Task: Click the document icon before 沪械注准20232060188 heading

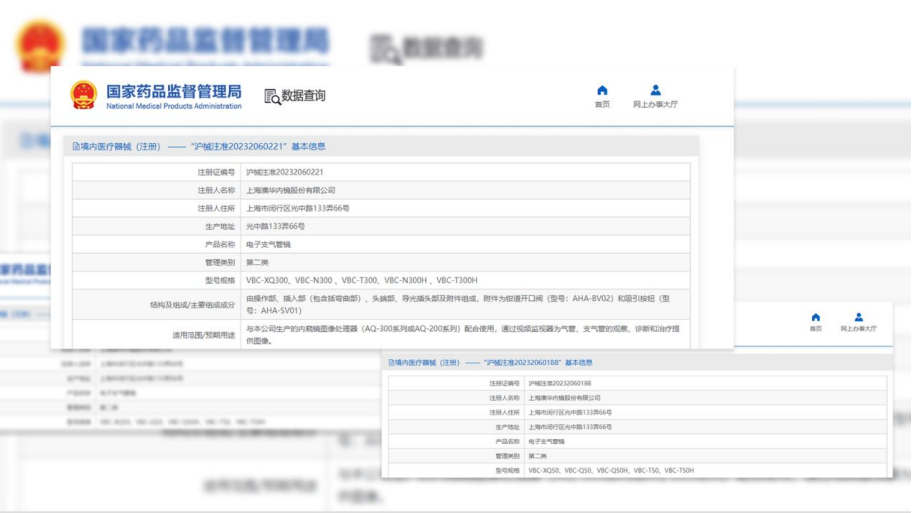Action: pyautogui.click(x=391, y=362)
